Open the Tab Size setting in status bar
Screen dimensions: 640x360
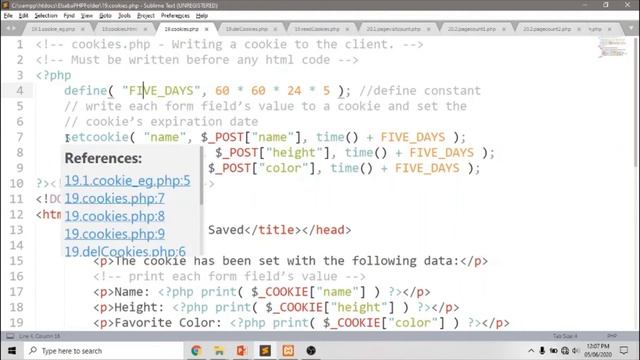(x=565, y=336)
